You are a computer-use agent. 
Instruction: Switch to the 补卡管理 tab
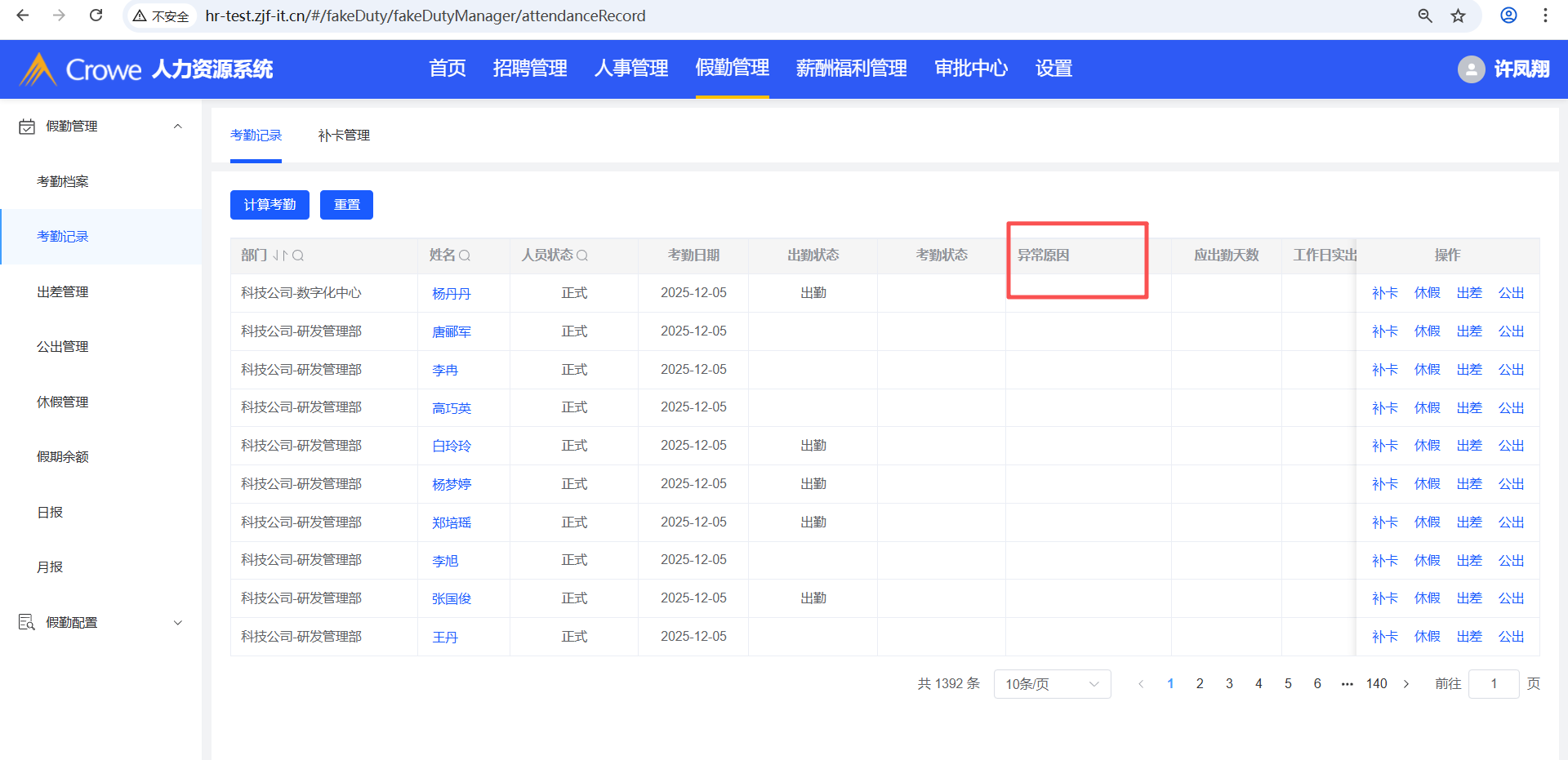(x=344, y=136)
